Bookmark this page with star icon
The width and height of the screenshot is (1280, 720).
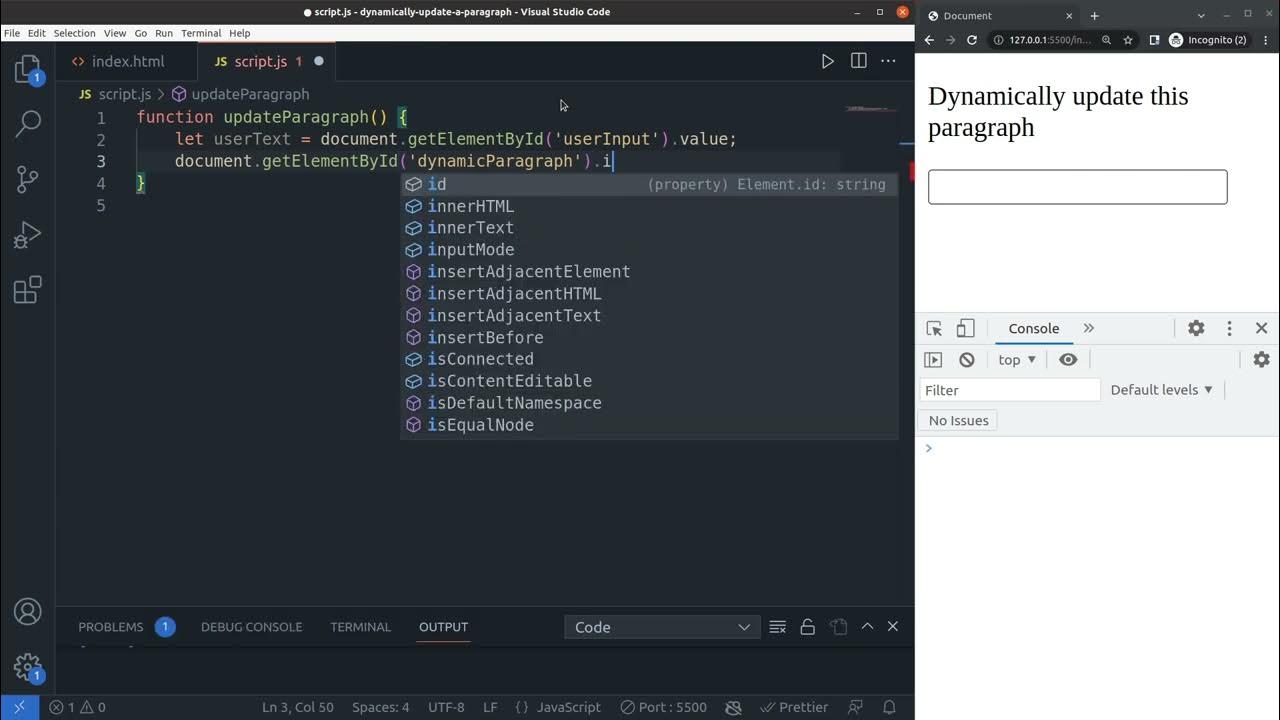1128,40
